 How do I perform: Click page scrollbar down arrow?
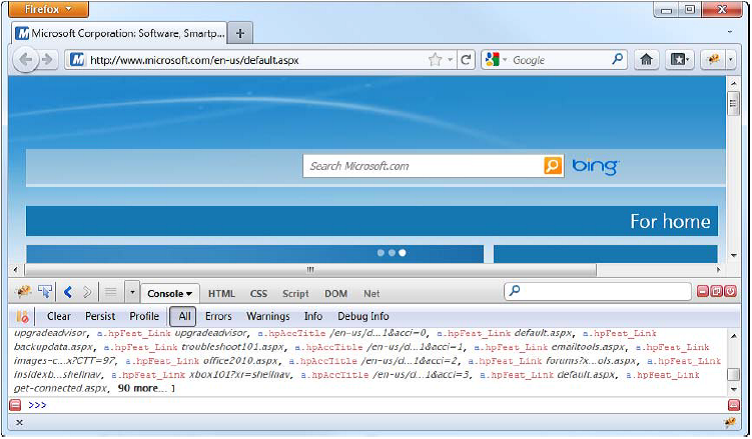click(x=733, y=256)
